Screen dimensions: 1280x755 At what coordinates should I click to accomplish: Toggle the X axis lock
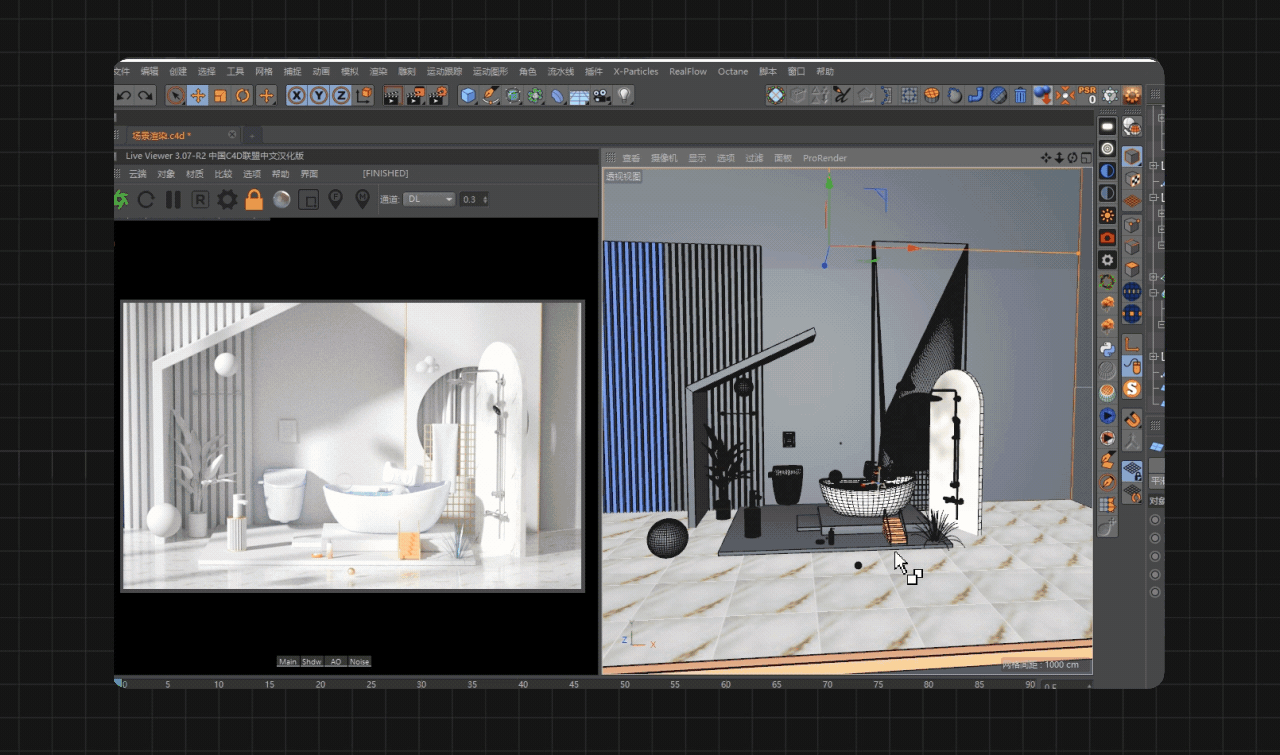point(296,96)
